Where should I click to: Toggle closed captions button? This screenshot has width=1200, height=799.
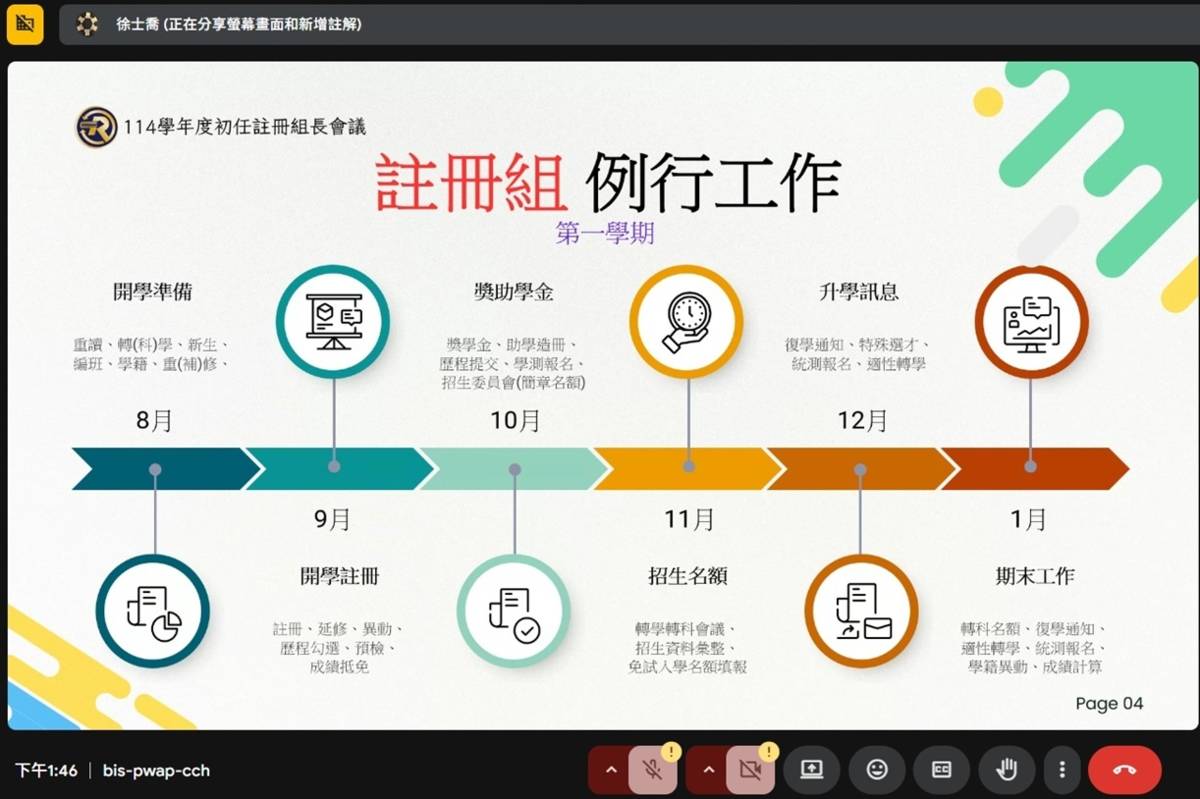click(942, 770)
